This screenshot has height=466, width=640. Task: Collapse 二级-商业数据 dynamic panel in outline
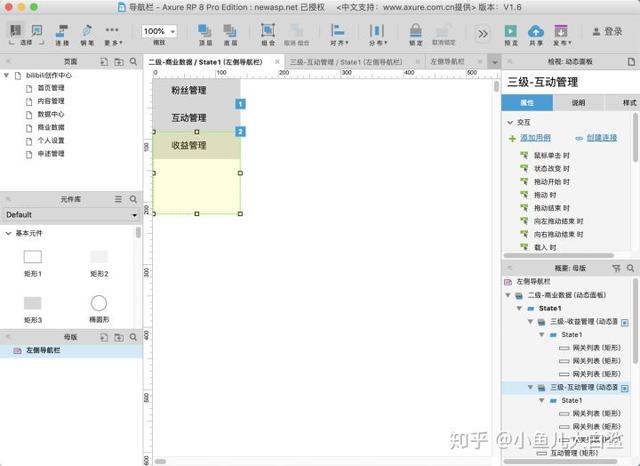click(x=508, y=295)
